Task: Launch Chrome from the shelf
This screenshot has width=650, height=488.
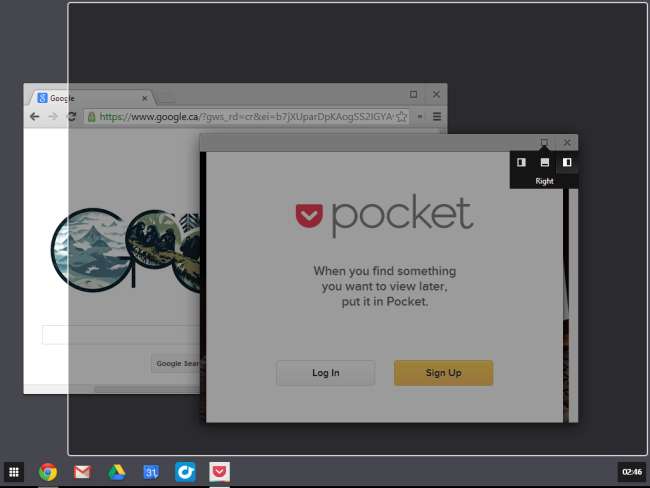Action: point(47,472)
